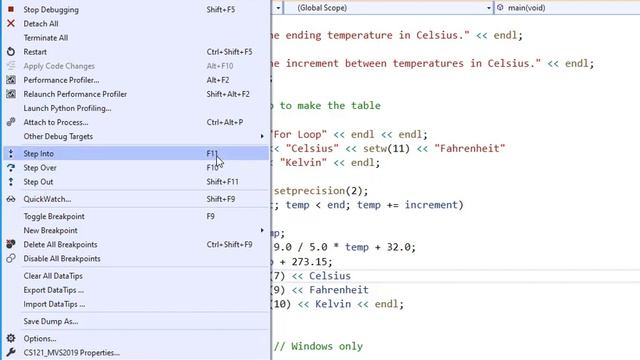Click the Disable All Breakpoints icon

11,258
